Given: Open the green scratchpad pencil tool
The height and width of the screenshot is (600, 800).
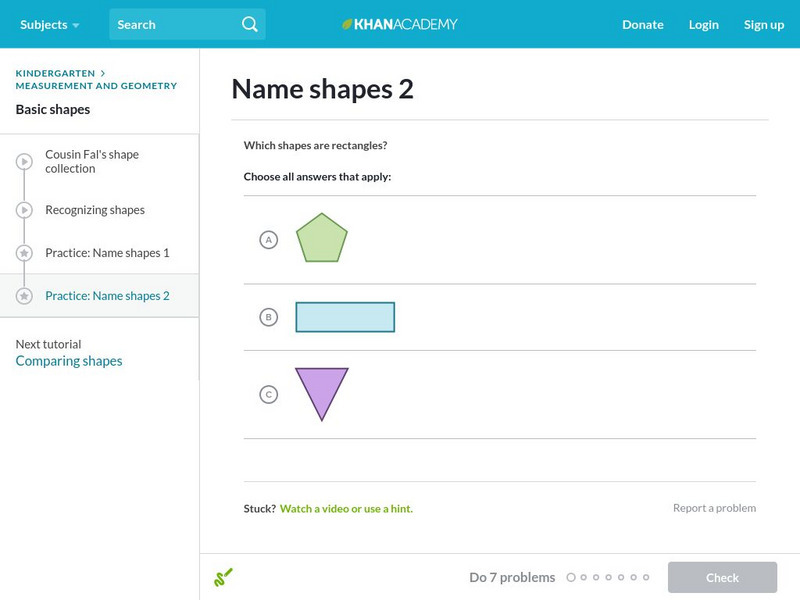Looking at the screenshot, I should coord(223,577).
